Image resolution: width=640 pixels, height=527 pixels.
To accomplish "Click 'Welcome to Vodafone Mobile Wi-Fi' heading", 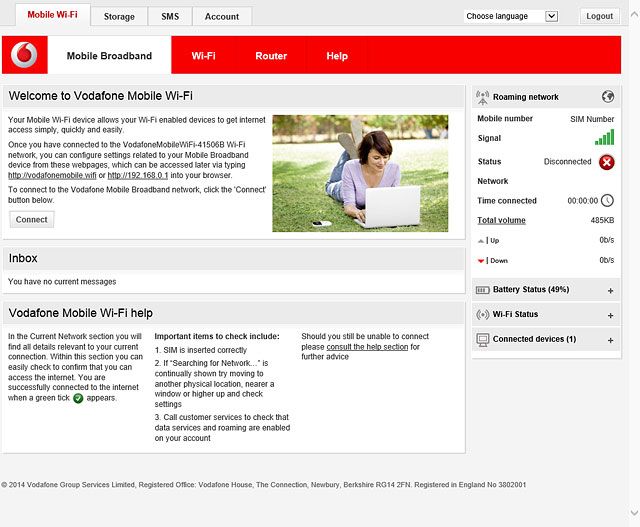I will [x=100, y=96].
